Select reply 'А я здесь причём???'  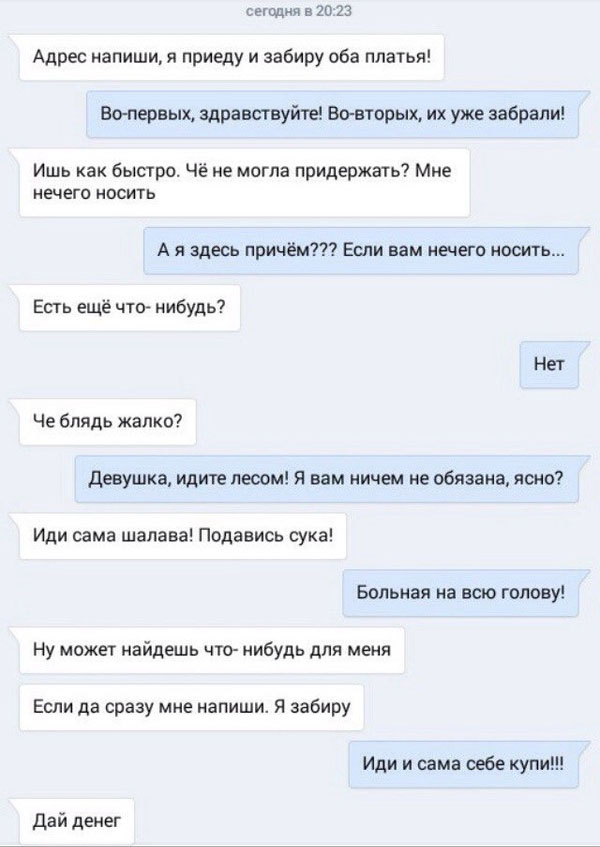361,251
